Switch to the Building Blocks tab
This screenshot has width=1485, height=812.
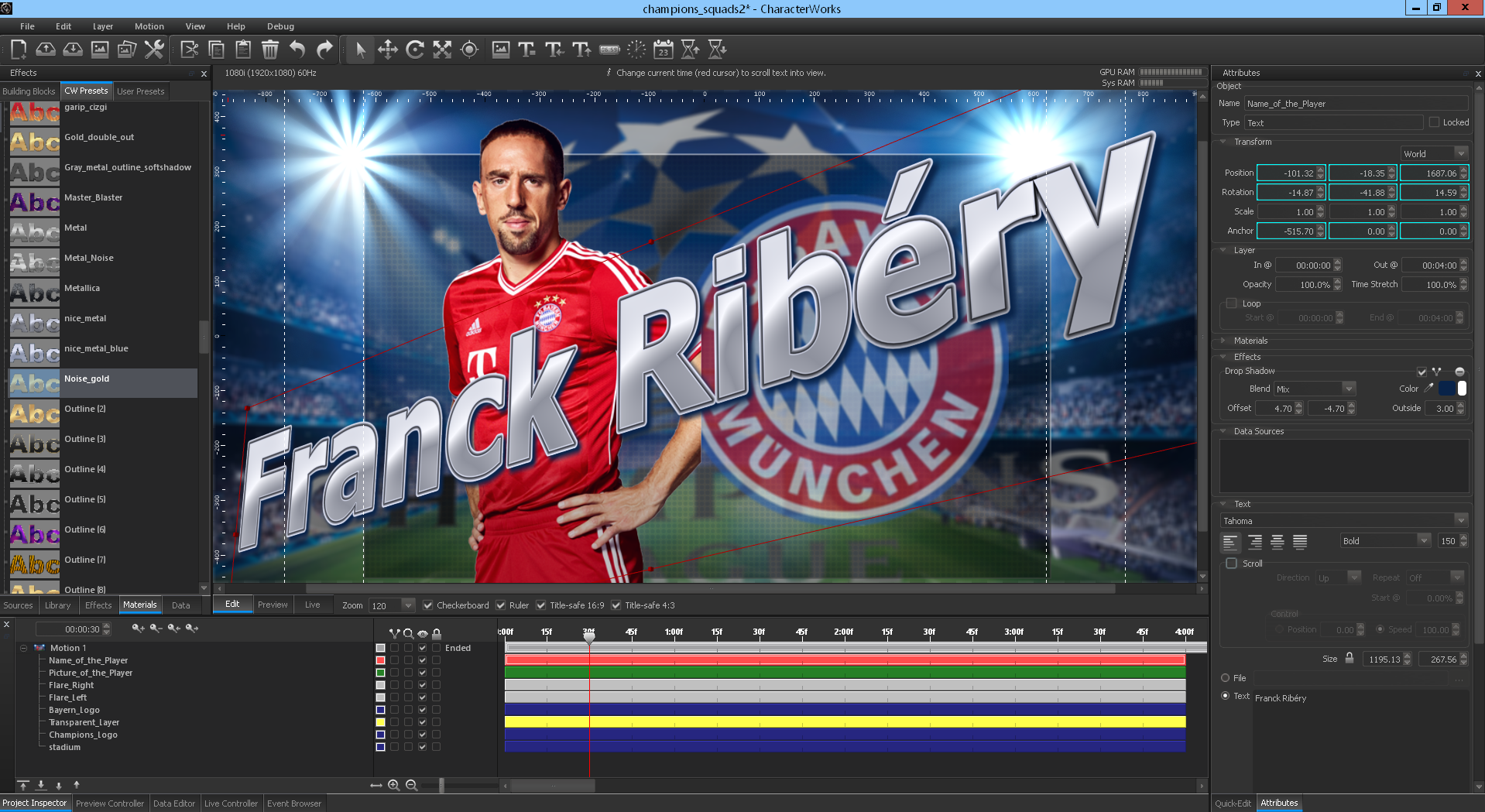[29, 91]
